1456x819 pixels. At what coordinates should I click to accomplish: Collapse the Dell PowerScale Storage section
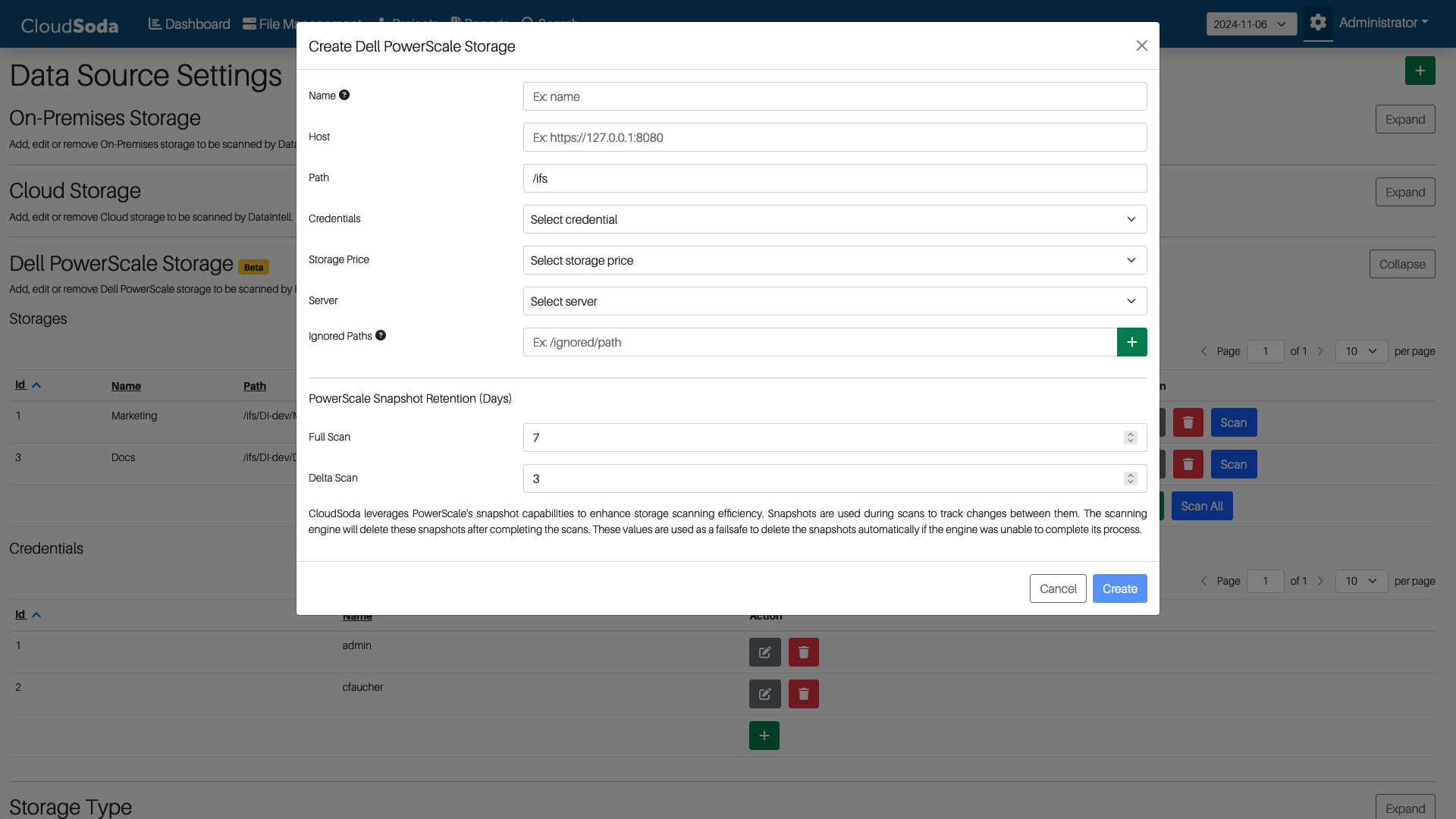pos(1402,264)
